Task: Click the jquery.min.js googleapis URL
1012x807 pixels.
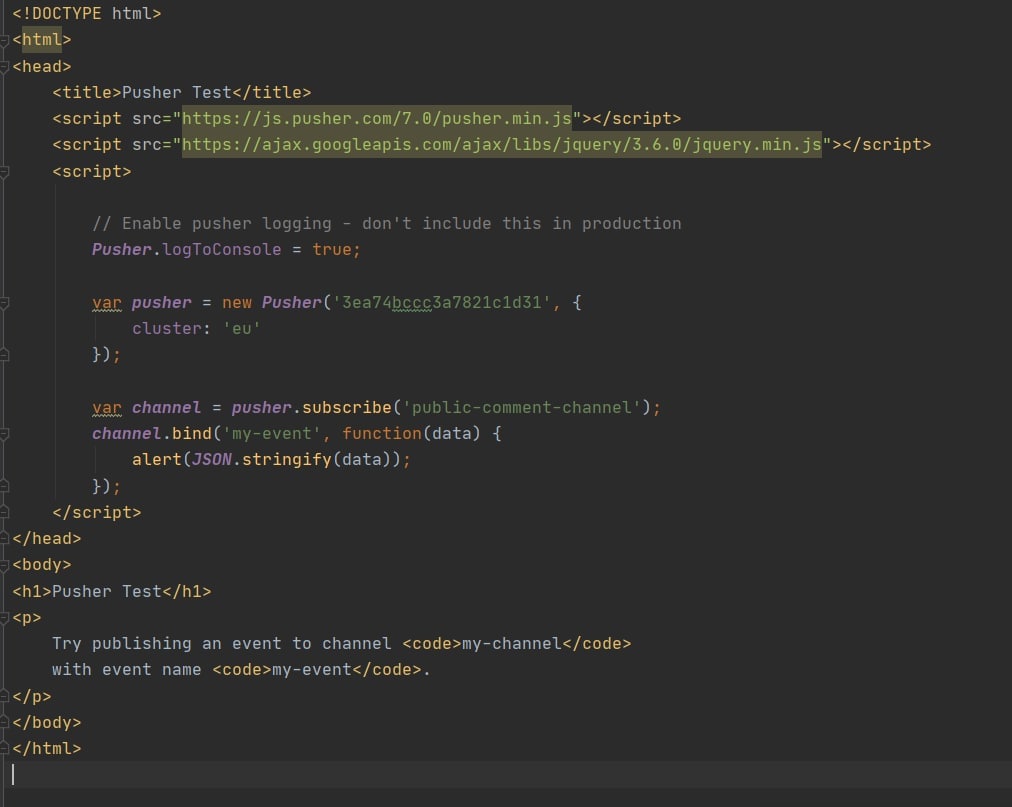Action: (501, 145)
